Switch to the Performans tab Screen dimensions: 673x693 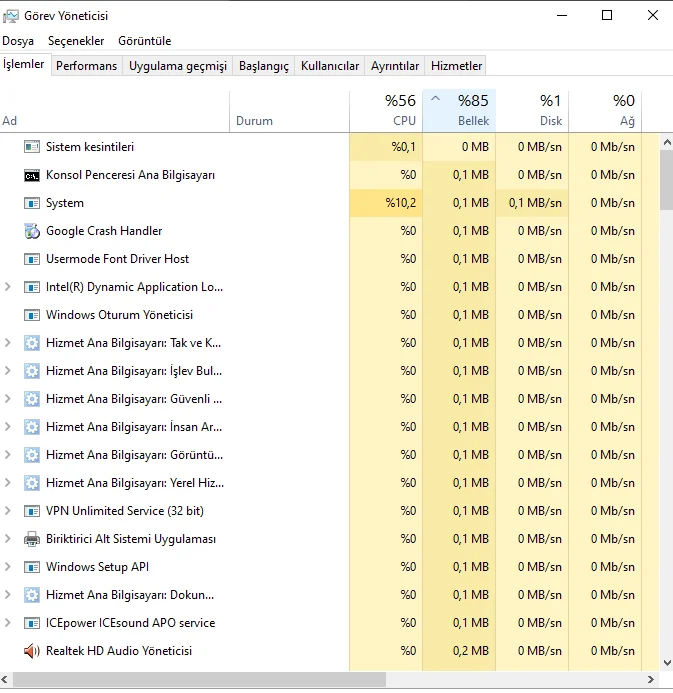pyautogui.click(x=86, y=66)
